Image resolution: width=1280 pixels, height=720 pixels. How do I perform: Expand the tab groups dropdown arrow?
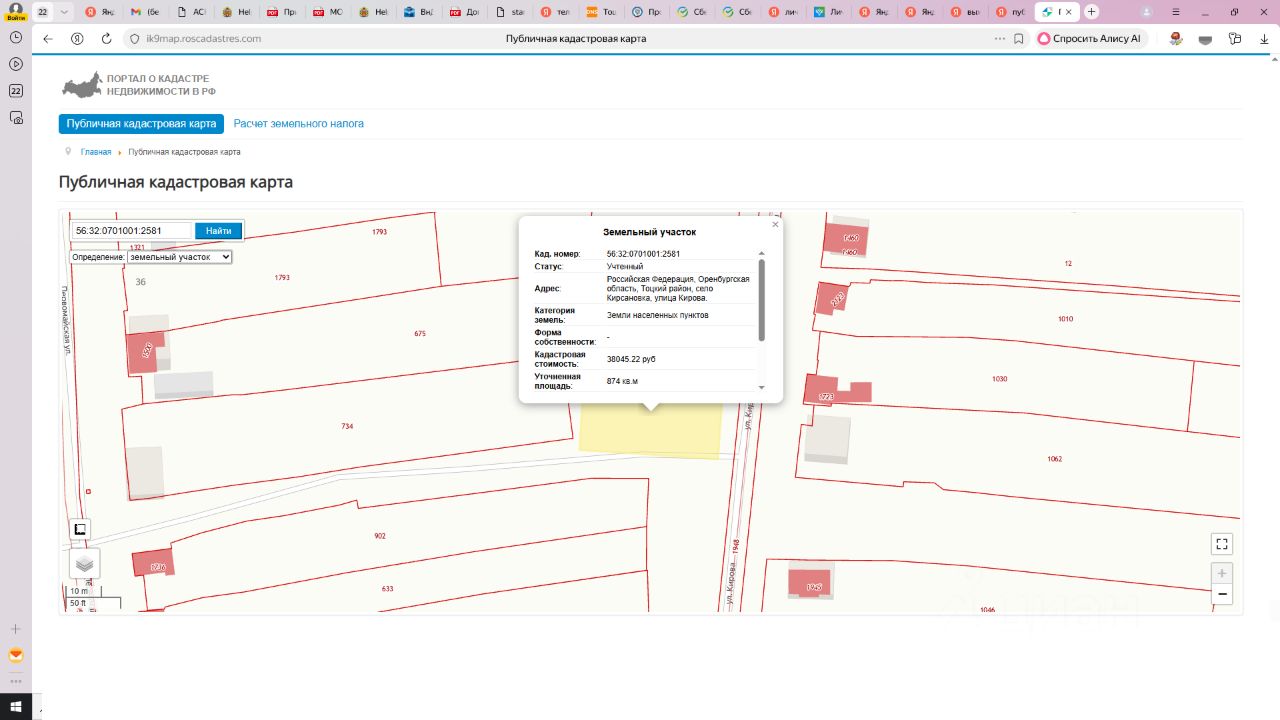click(64, 12)
